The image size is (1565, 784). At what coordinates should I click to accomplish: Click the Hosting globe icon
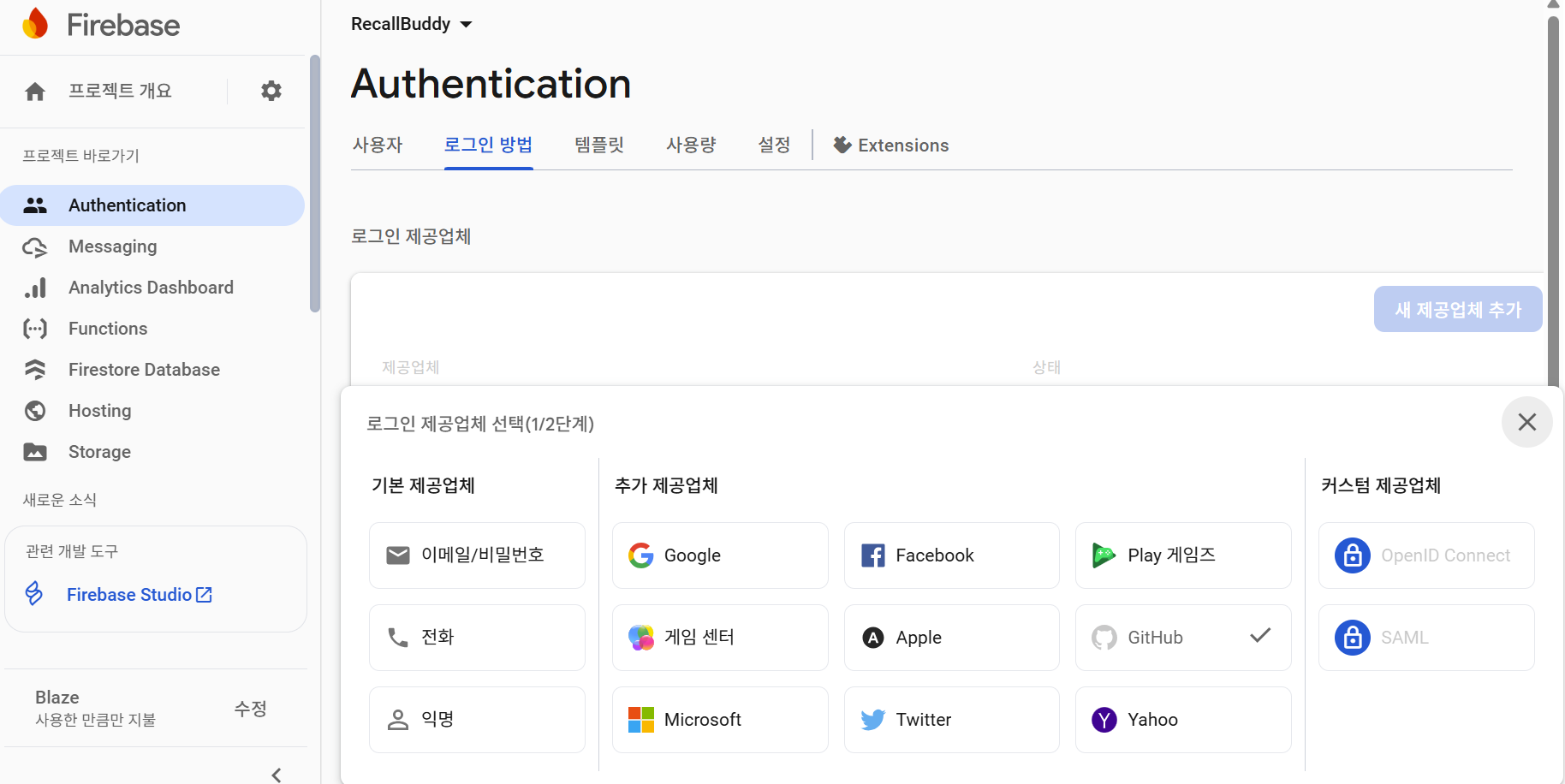click(x=35, y=411)
